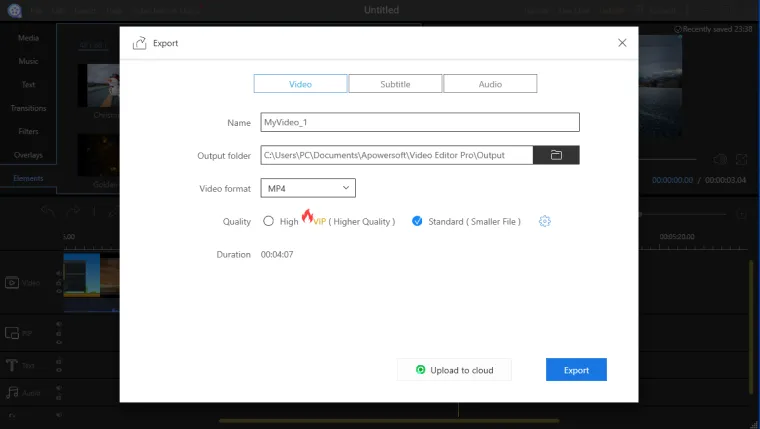Click the Upload to cloud button

pos(454,370)
